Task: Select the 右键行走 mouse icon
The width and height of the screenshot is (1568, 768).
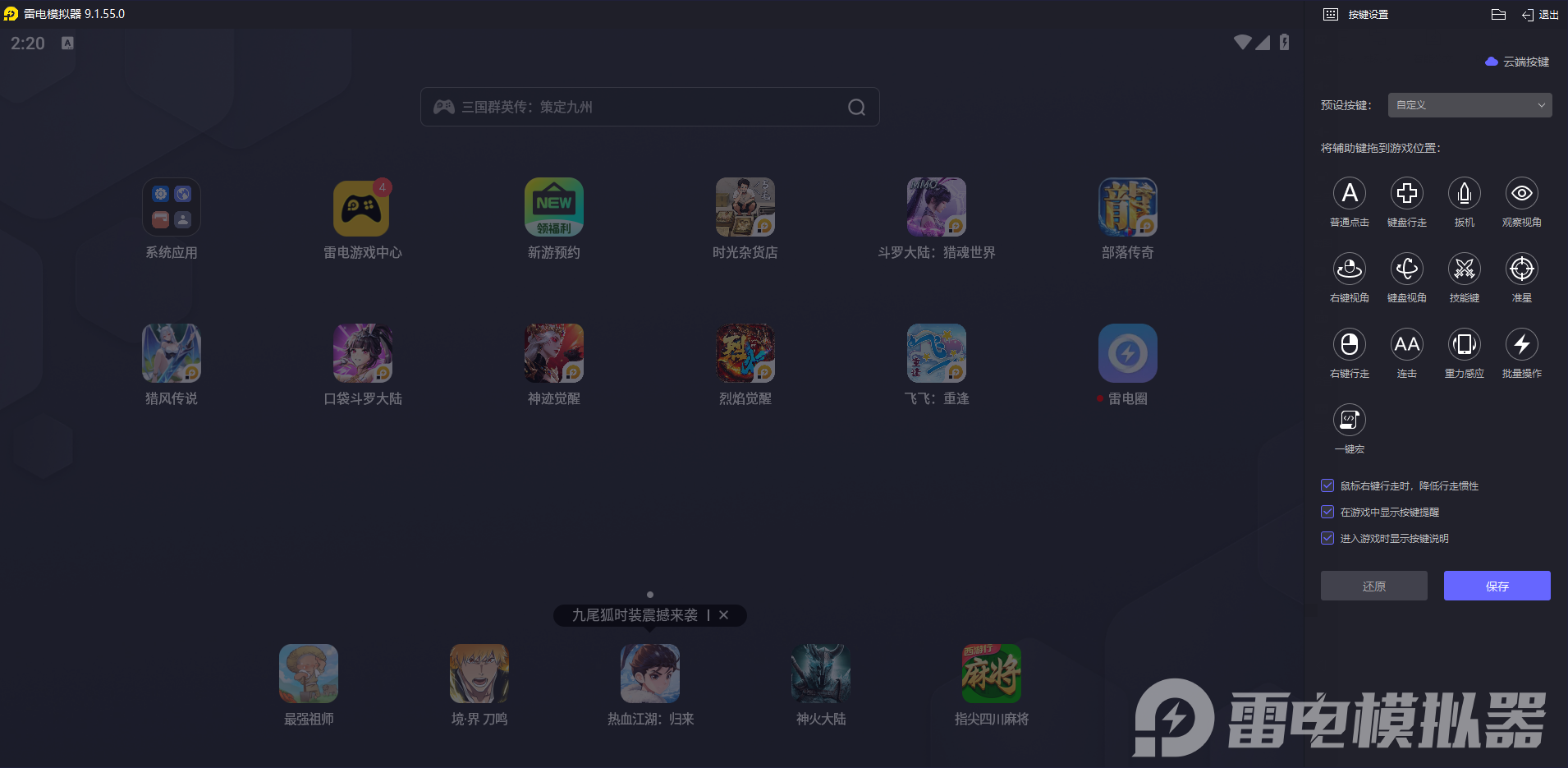Action: 1350,344
